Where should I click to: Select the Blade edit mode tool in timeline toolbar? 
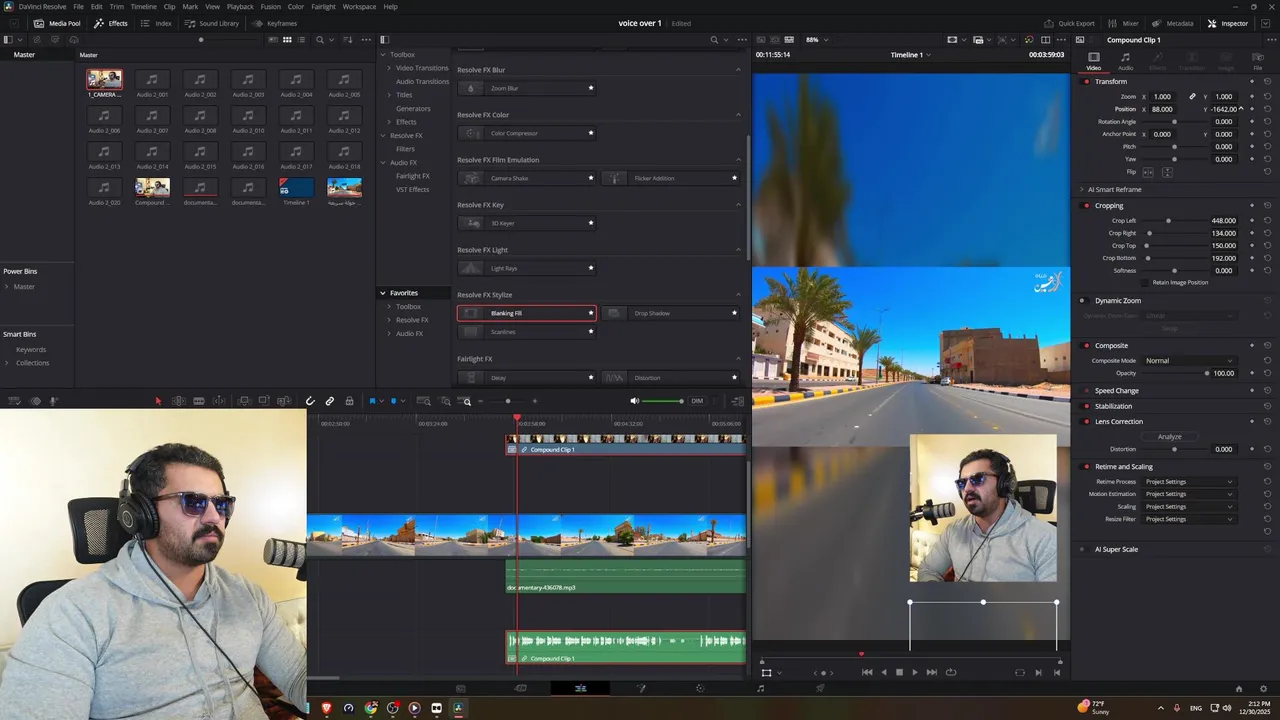(x=198, y=401)
